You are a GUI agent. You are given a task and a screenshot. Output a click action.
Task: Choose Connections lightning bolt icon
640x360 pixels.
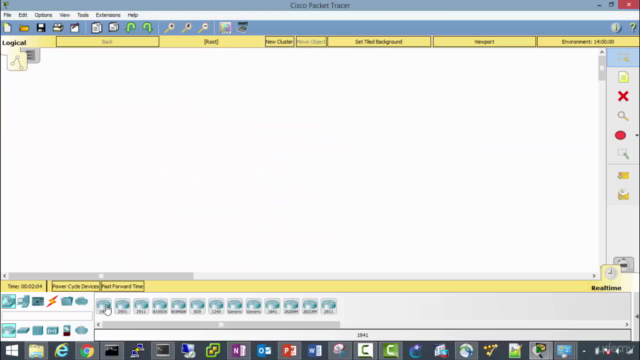(52, 301)
